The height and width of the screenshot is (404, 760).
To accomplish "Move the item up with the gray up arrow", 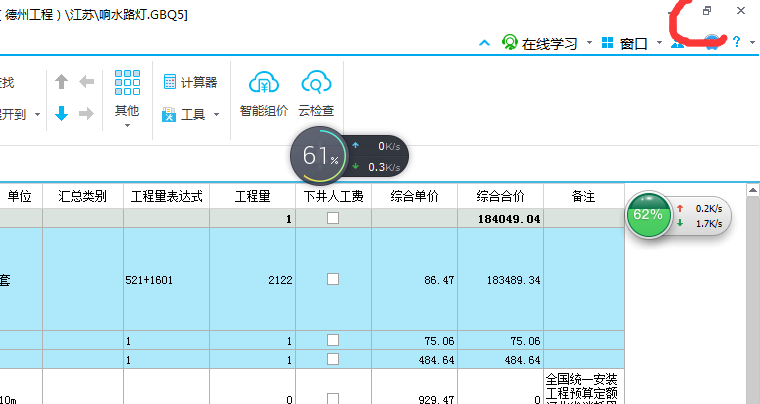I will click(x=61, y=81).
